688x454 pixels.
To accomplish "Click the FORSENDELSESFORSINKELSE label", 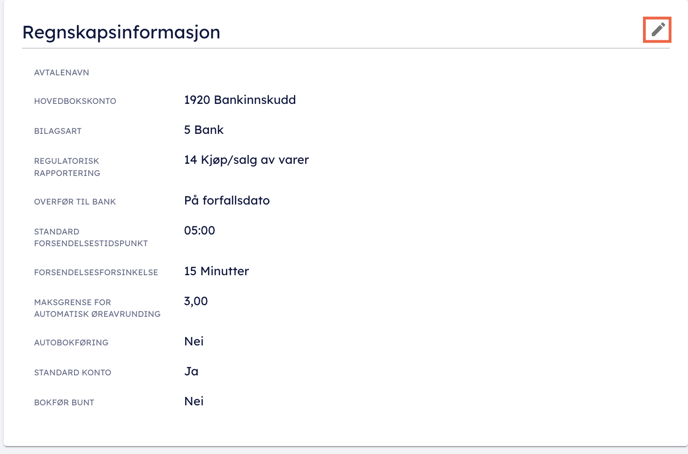I will click(x=96, y=273).
